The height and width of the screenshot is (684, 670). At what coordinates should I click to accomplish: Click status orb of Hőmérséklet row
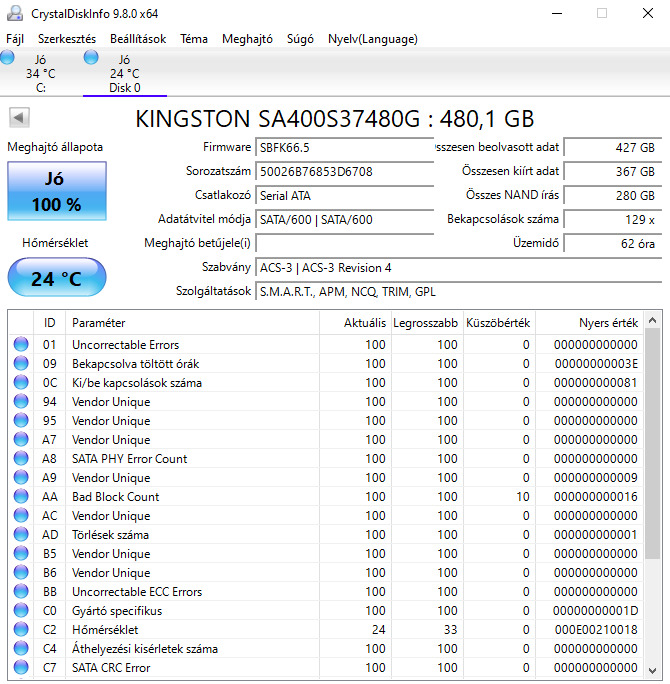click(21, 629)
